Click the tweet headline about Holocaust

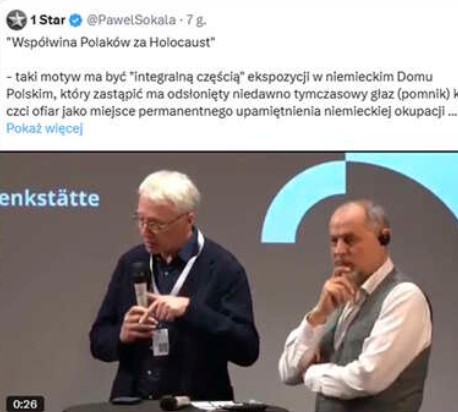click(111, 42)
